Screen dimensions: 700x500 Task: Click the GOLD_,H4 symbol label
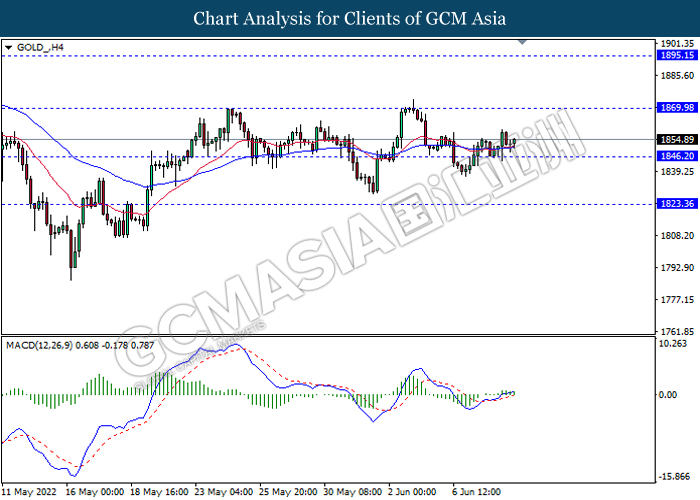(x=40, y=47)
